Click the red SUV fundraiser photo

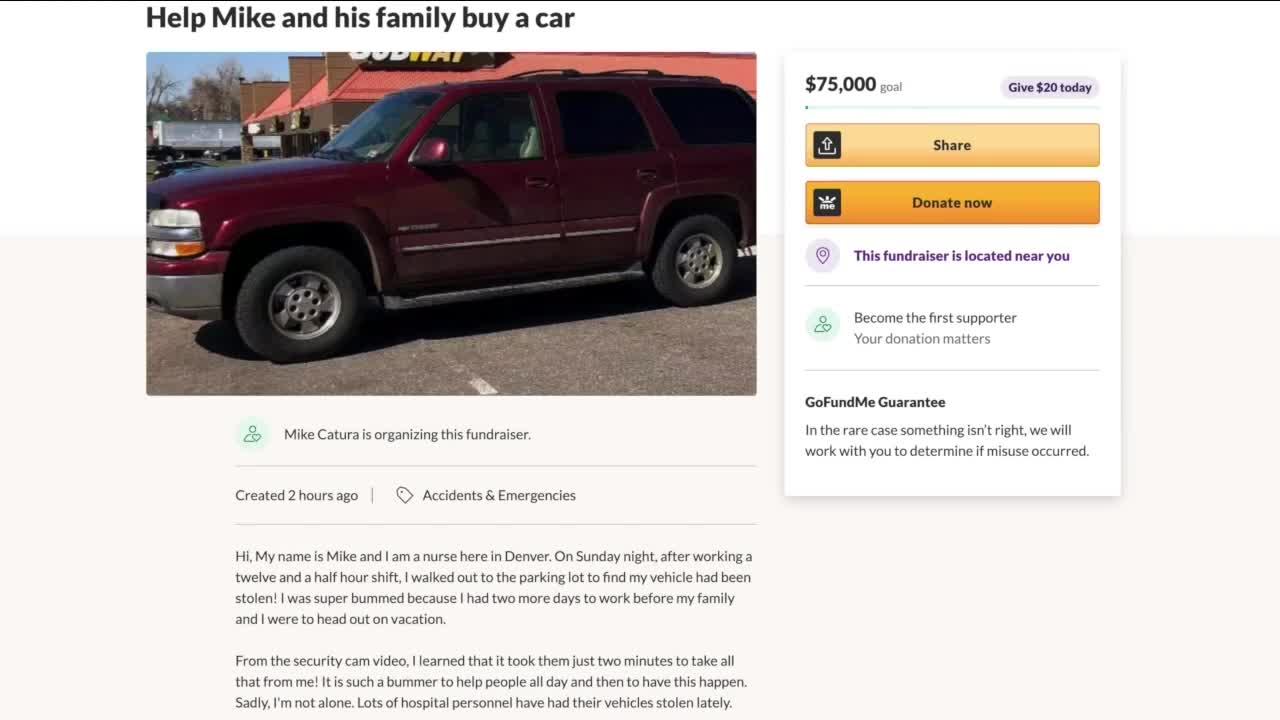point(451,224)
